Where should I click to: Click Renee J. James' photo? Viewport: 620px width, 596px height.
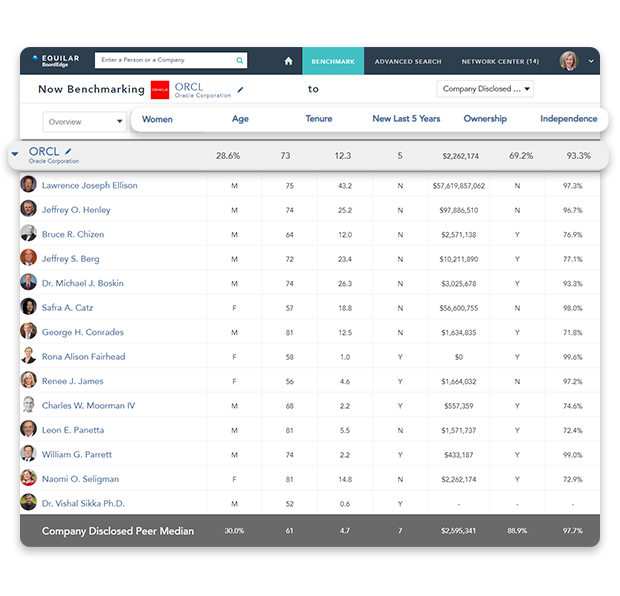point(28,380)
